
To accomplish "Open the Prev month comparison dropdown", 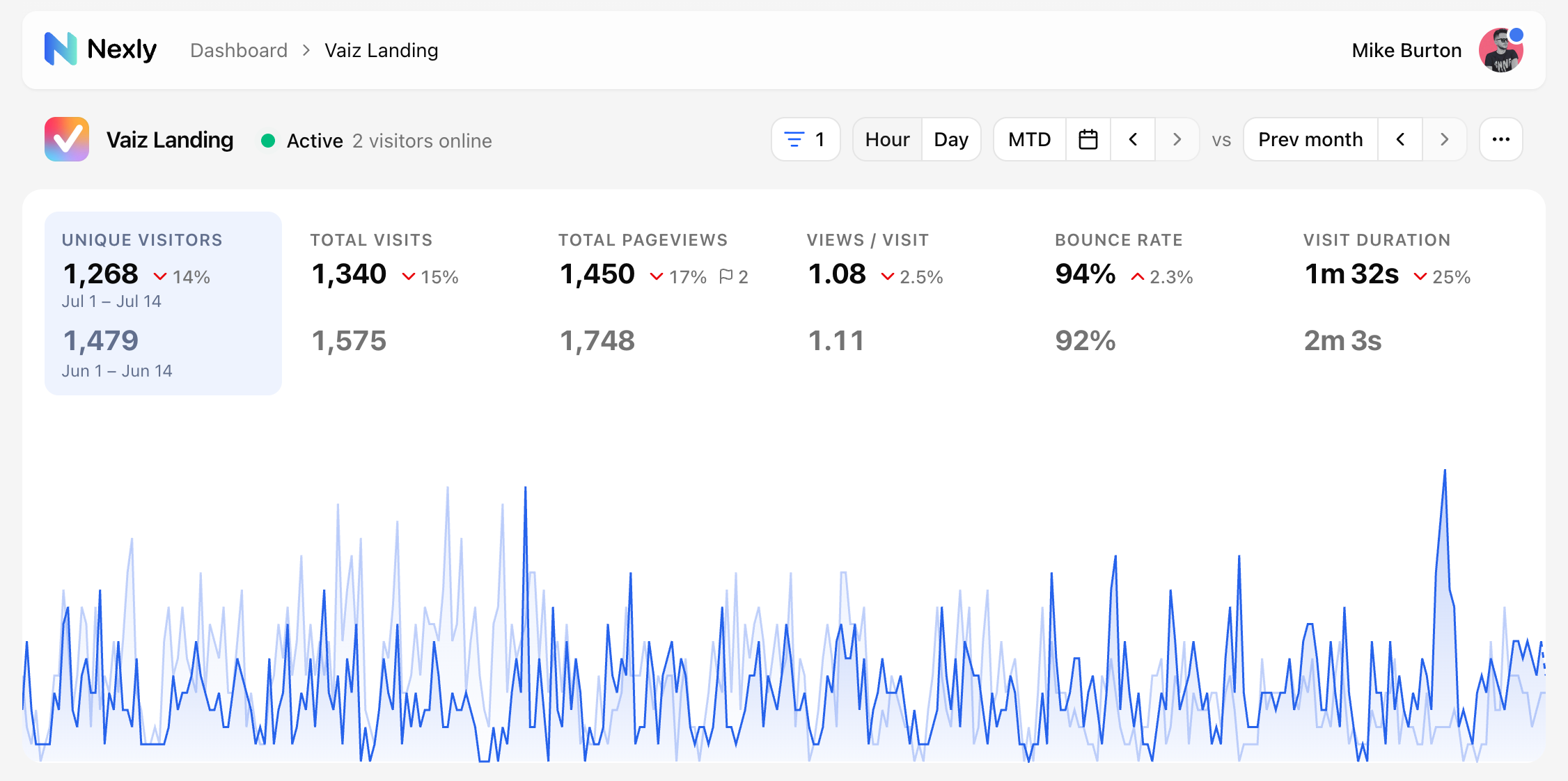I will (x=1310, y=140).
